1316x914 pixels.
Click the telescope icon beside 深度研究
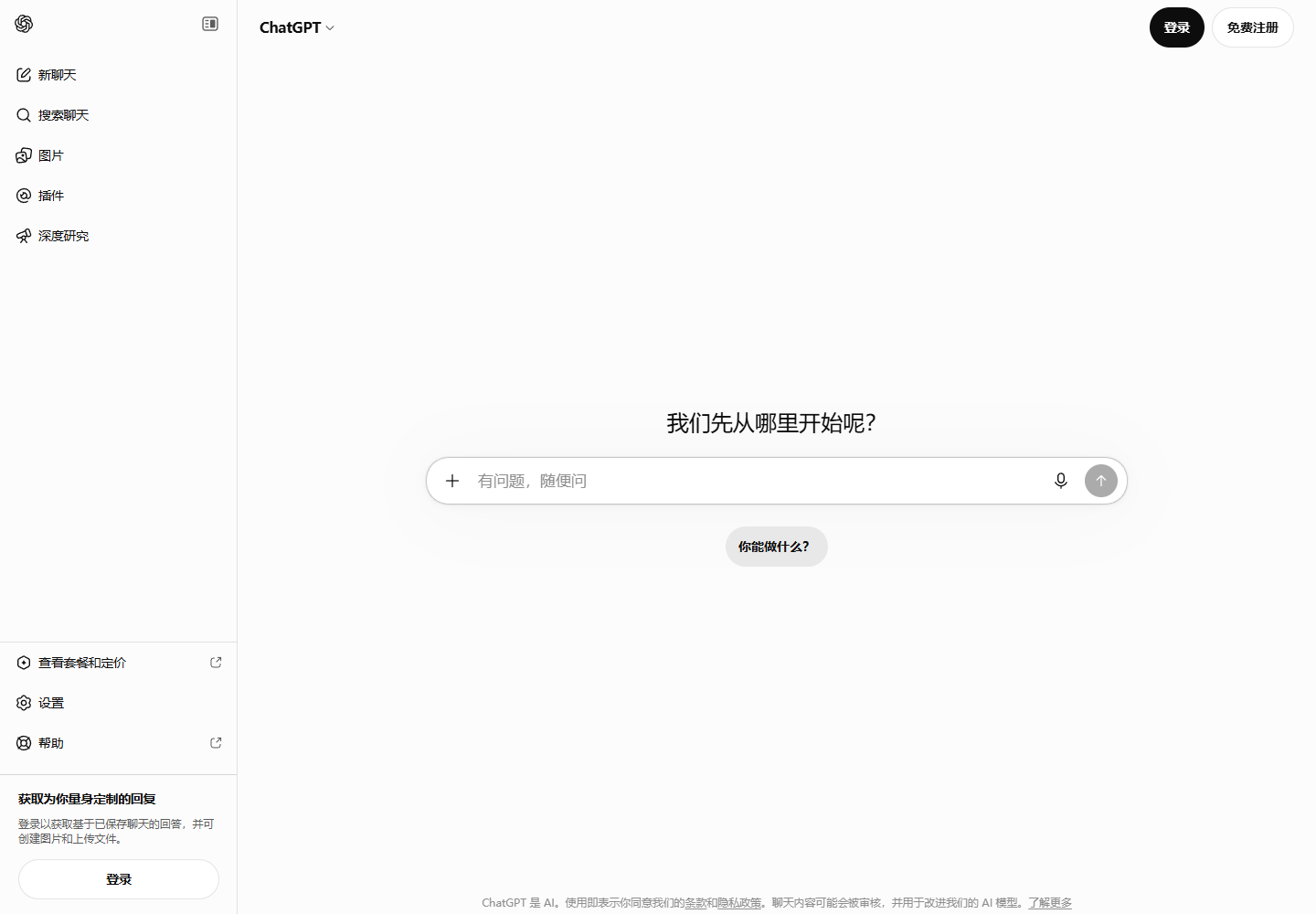[x=24, y=236]
